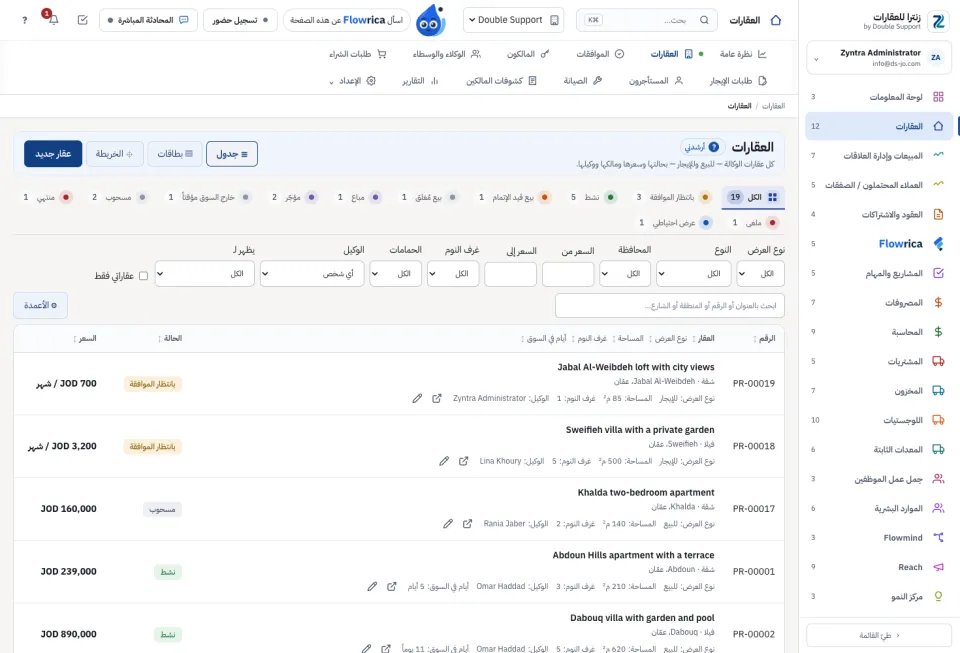This screenshot has height=653, width=960.
Task: Open the نوع العرض listing type dropdown
Action: click(760, 274)
